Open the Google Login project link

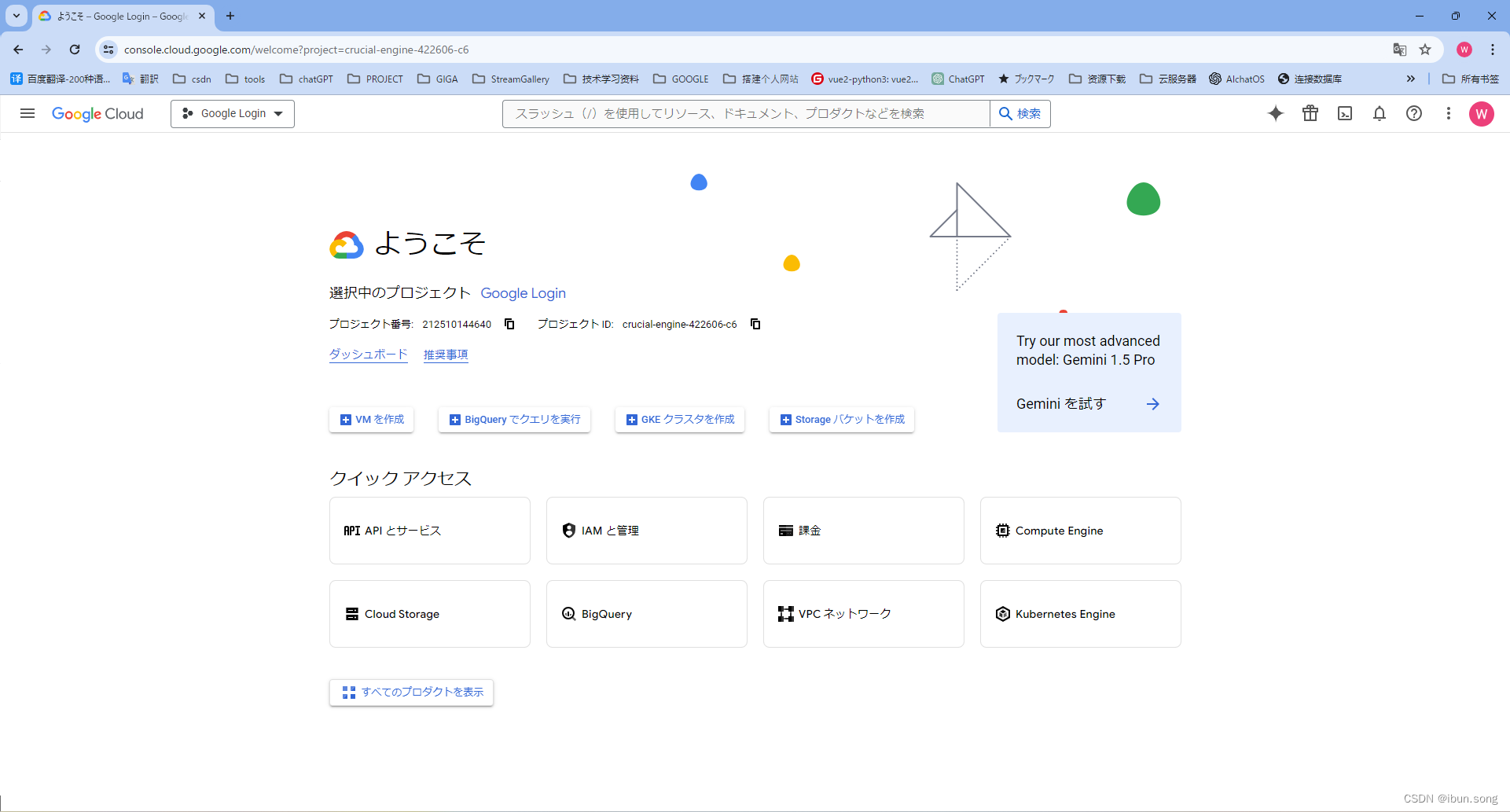tap(523, 292)
